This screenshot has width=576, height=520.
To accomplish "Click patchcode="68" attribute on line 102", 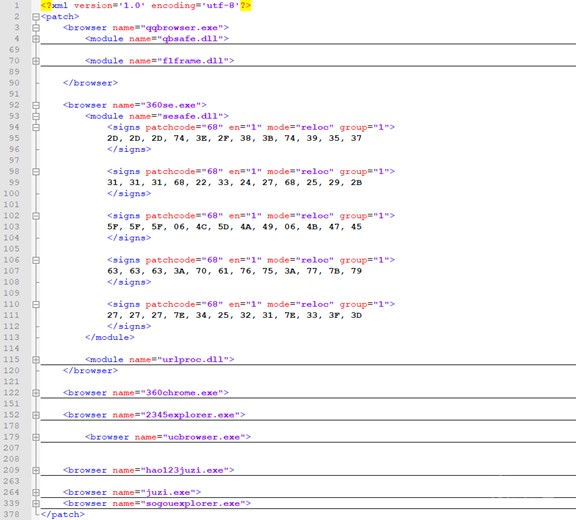I will (184, 216).
